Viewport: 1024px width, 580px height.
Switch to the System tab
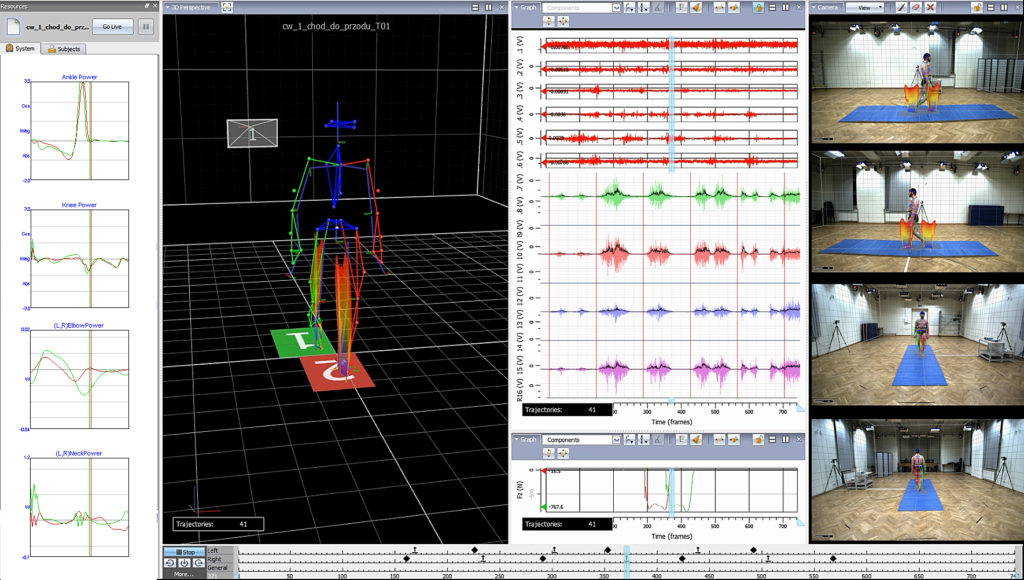point(21,48)
